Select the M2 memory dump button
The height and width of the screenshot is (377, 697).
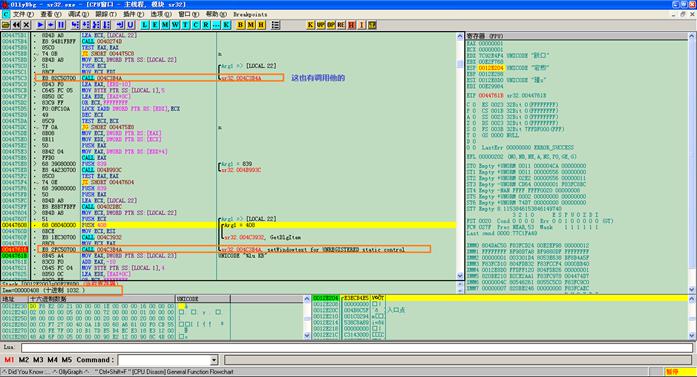[24, 360]
